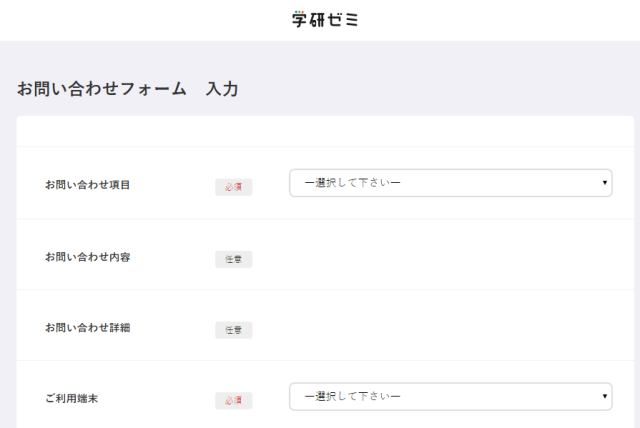Expand the ご利用端末 dropdown
This screenshot has width=640, height=428.
450,397
